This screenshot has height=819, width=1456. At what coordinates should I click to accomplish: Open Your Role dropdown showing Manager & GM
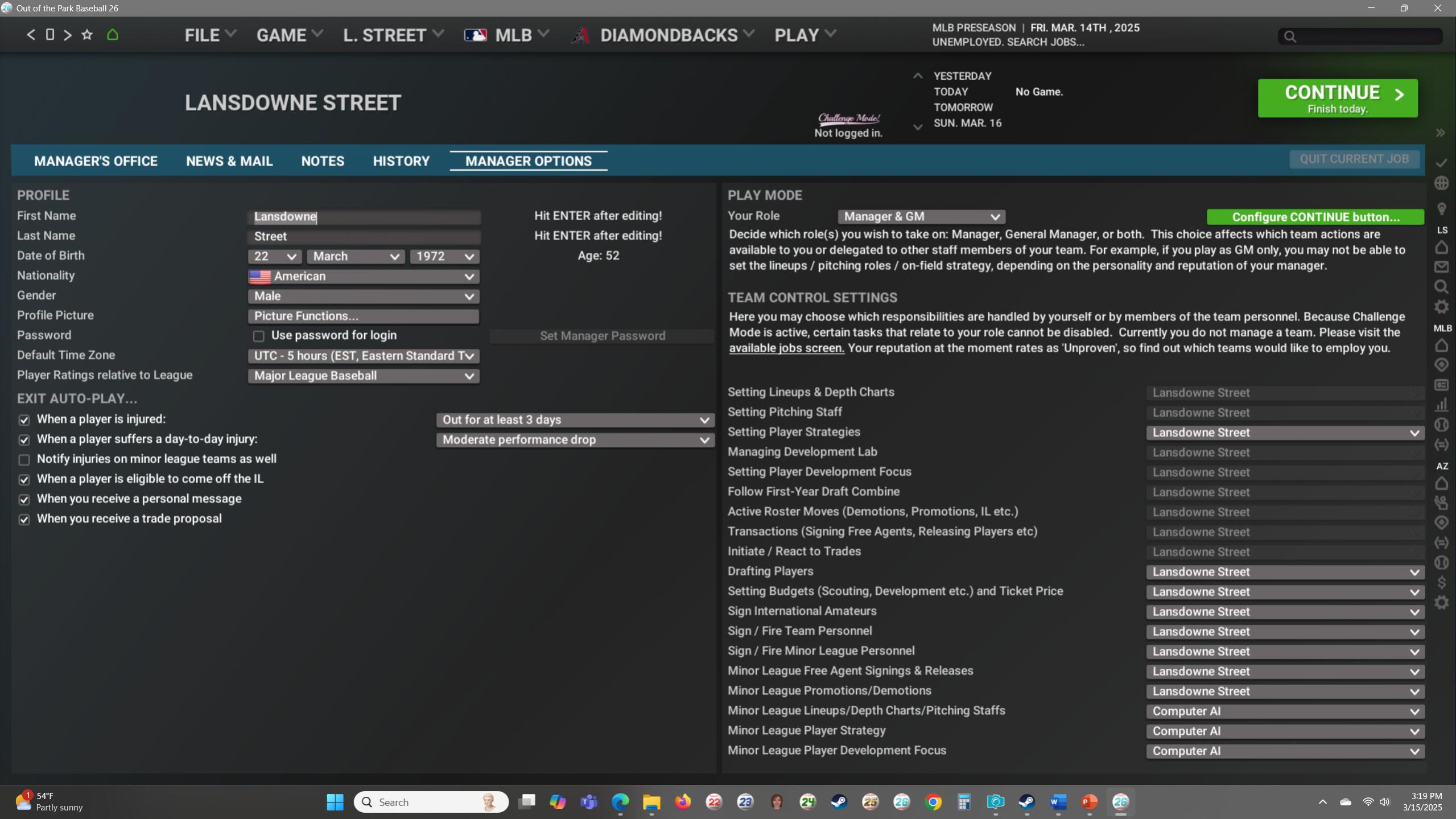pyautogui.click(x=921, y=217)
